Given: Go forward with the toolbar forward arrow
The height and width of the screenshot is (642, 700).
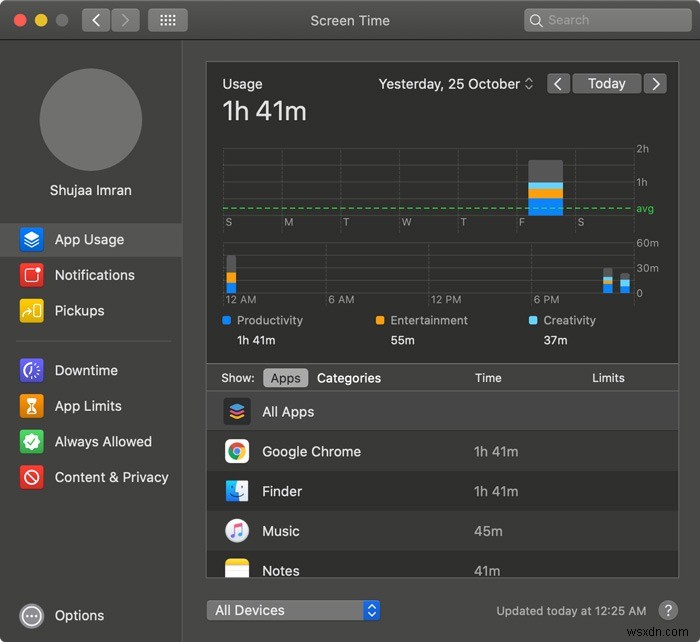Looking at the screenshot, I should click(x=125, y=20).
